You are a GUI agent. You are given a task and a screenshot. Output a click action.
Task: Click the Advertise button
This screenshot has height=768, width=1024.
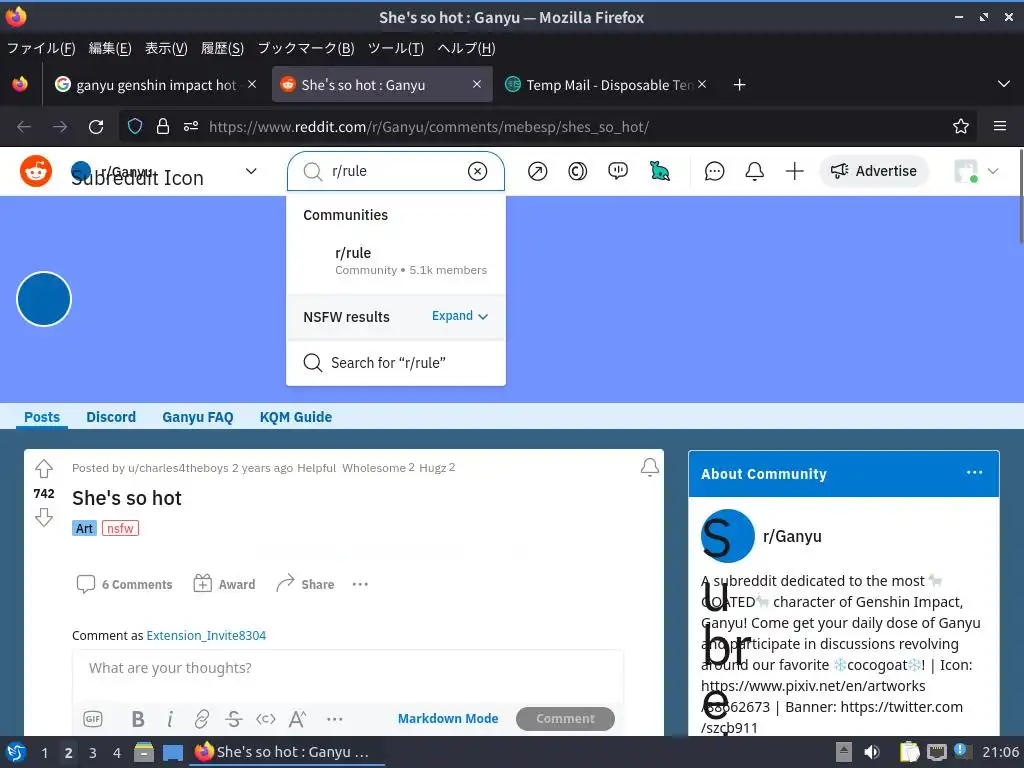(874, 171)
